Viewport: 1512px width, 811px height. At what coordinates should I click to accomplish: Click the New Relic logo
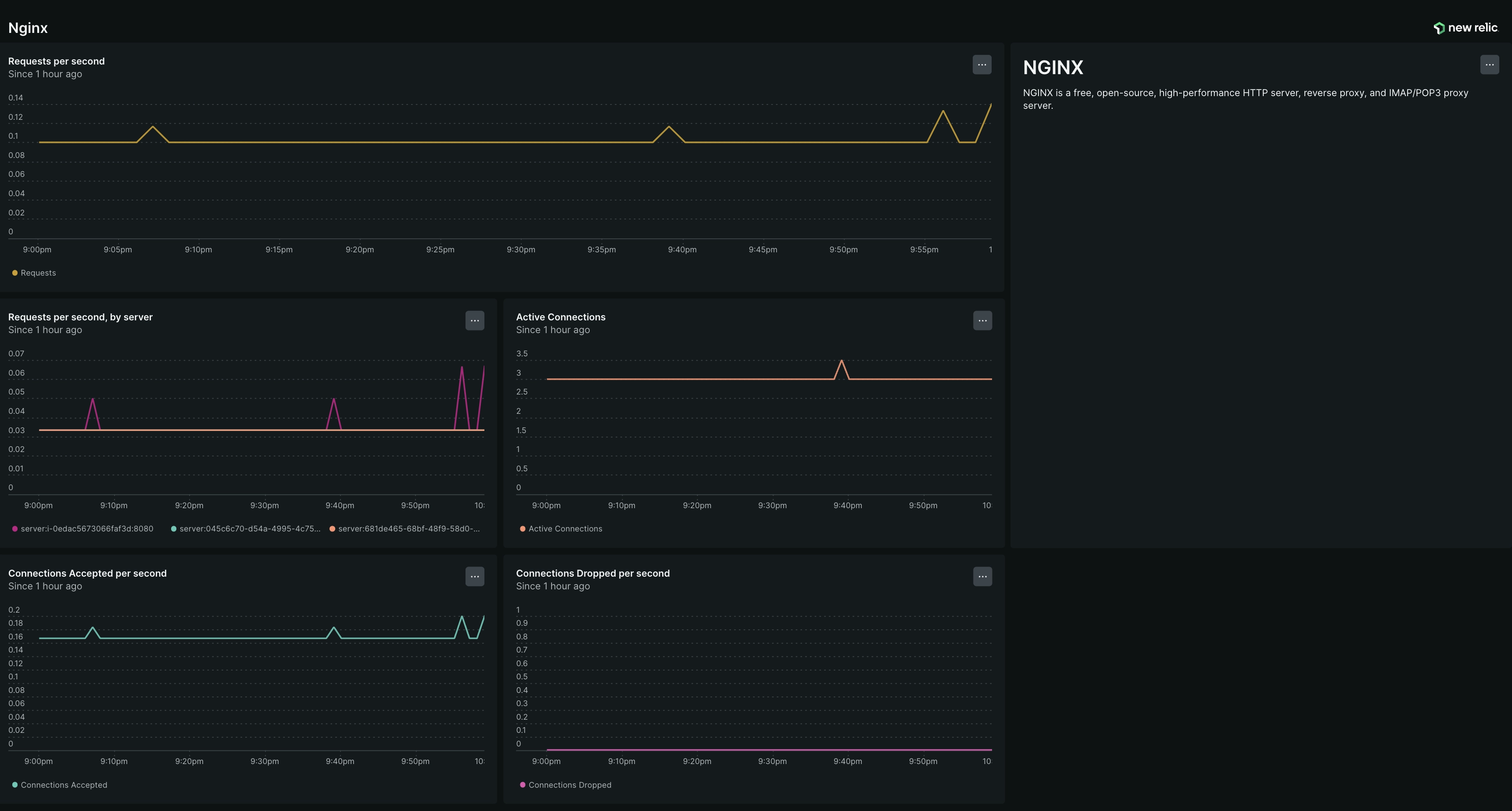coord(1465,28)
